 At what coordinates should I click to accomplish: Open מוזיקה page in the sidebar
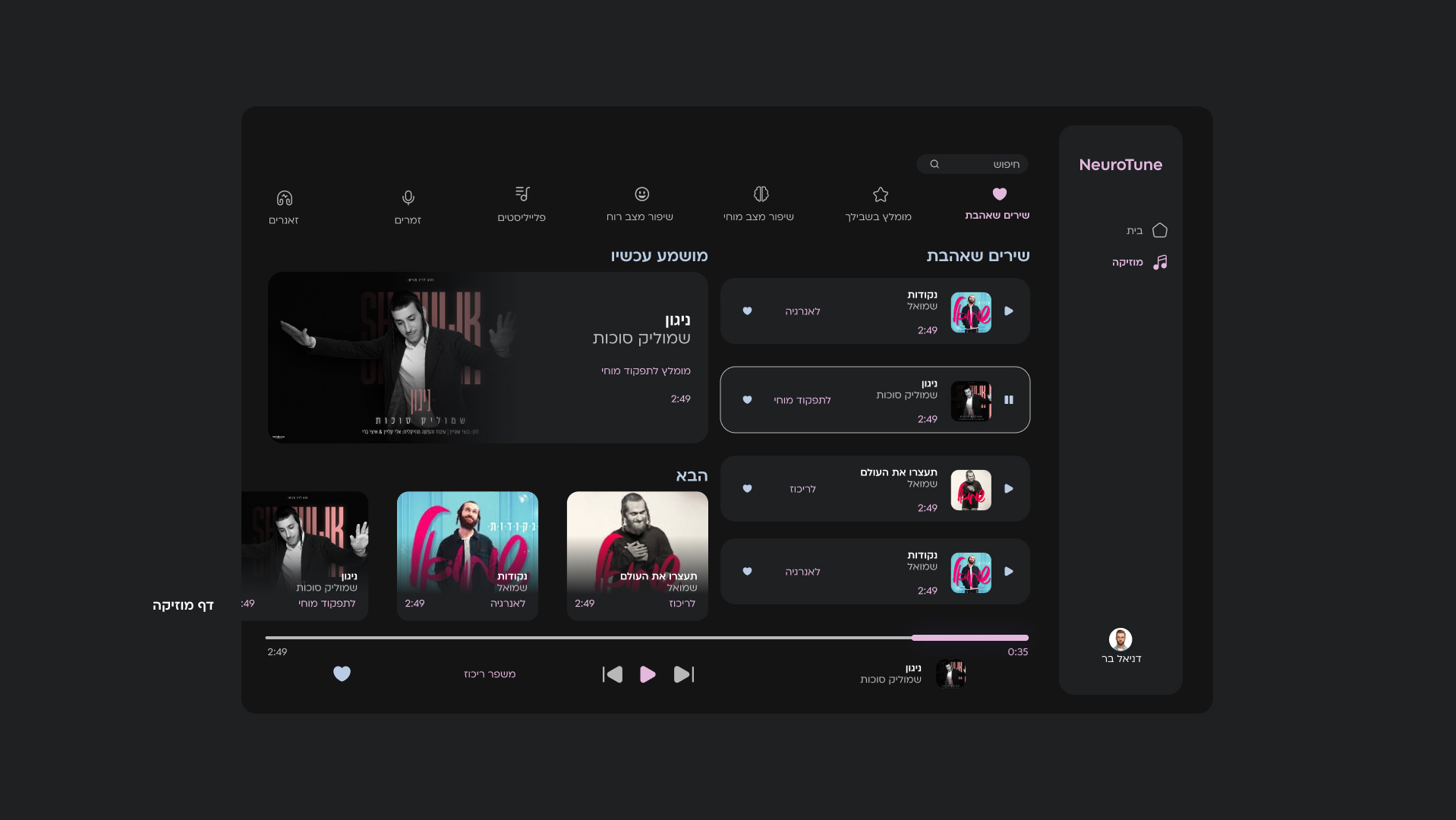(x=1139, y=262)
